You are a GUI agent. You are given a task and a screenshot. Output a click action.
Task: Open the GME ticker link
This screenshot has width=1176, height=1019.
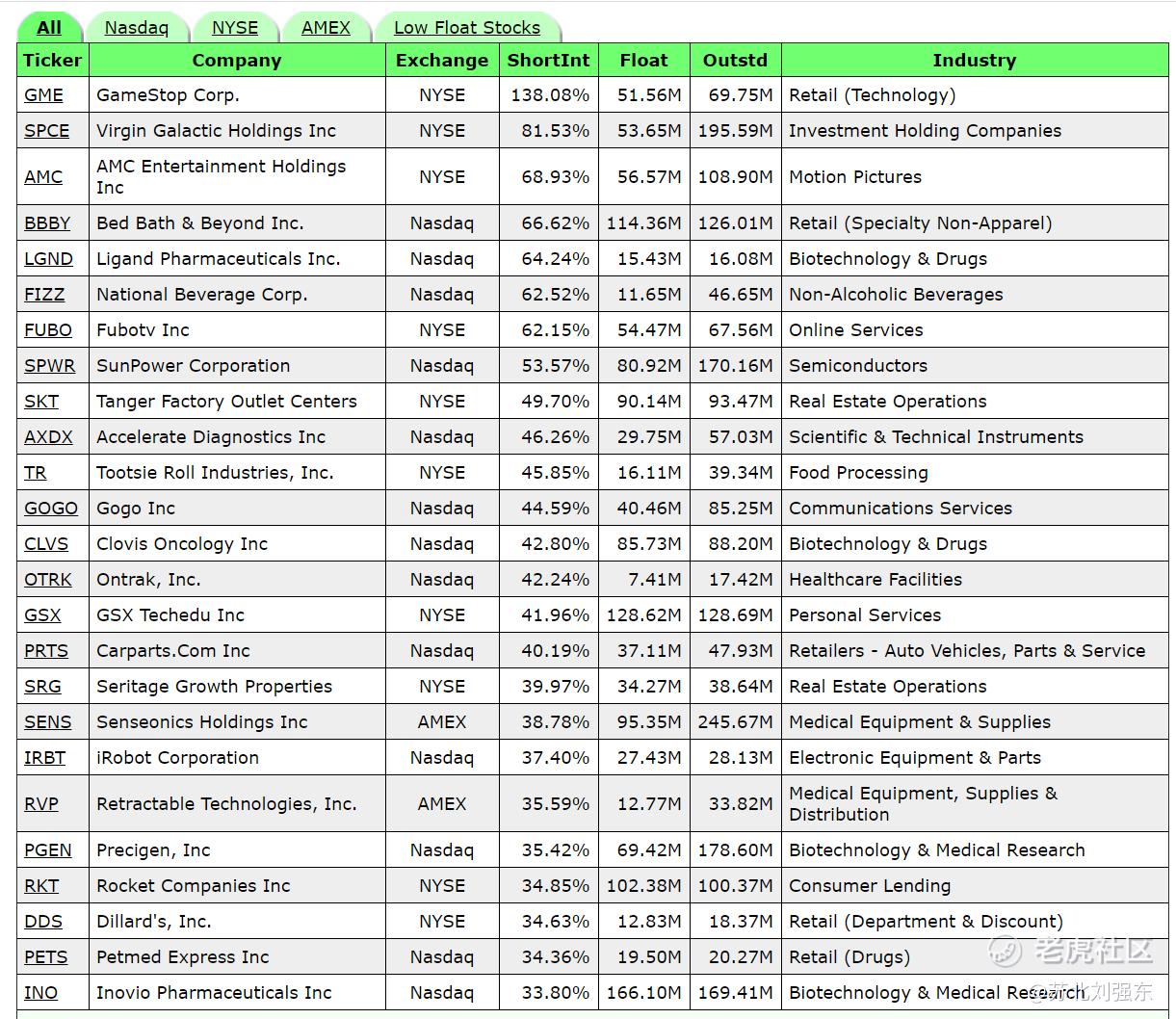click(x=43, y=95)
